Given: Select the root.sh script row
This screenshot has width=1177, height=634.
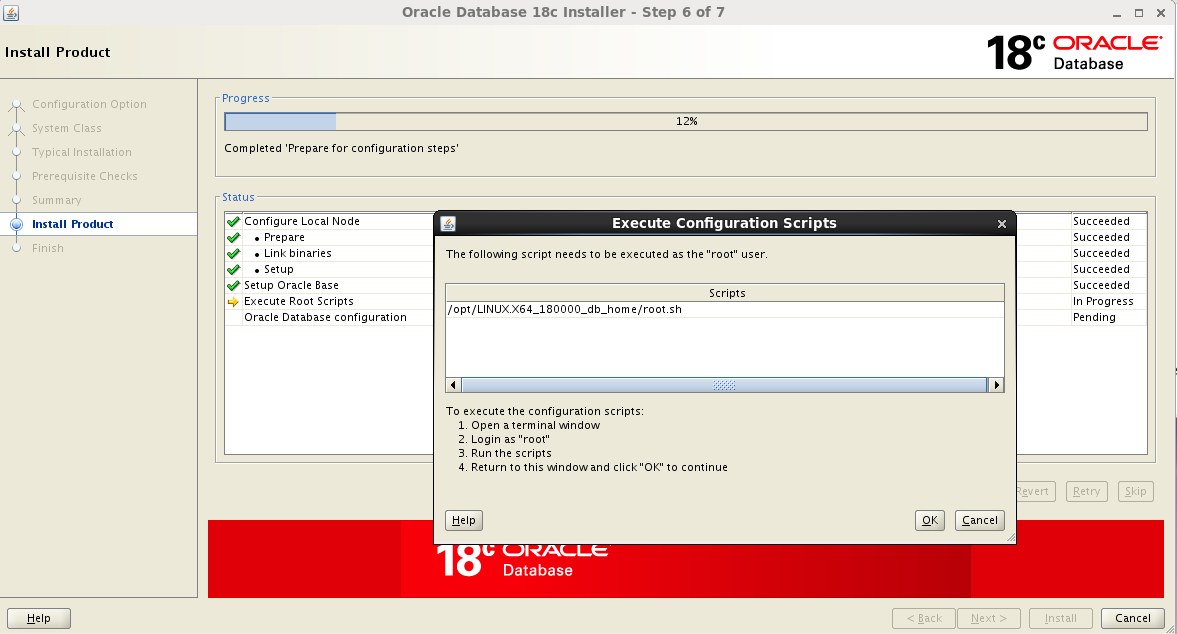Looking at the screenshot, I should point(724,309).
